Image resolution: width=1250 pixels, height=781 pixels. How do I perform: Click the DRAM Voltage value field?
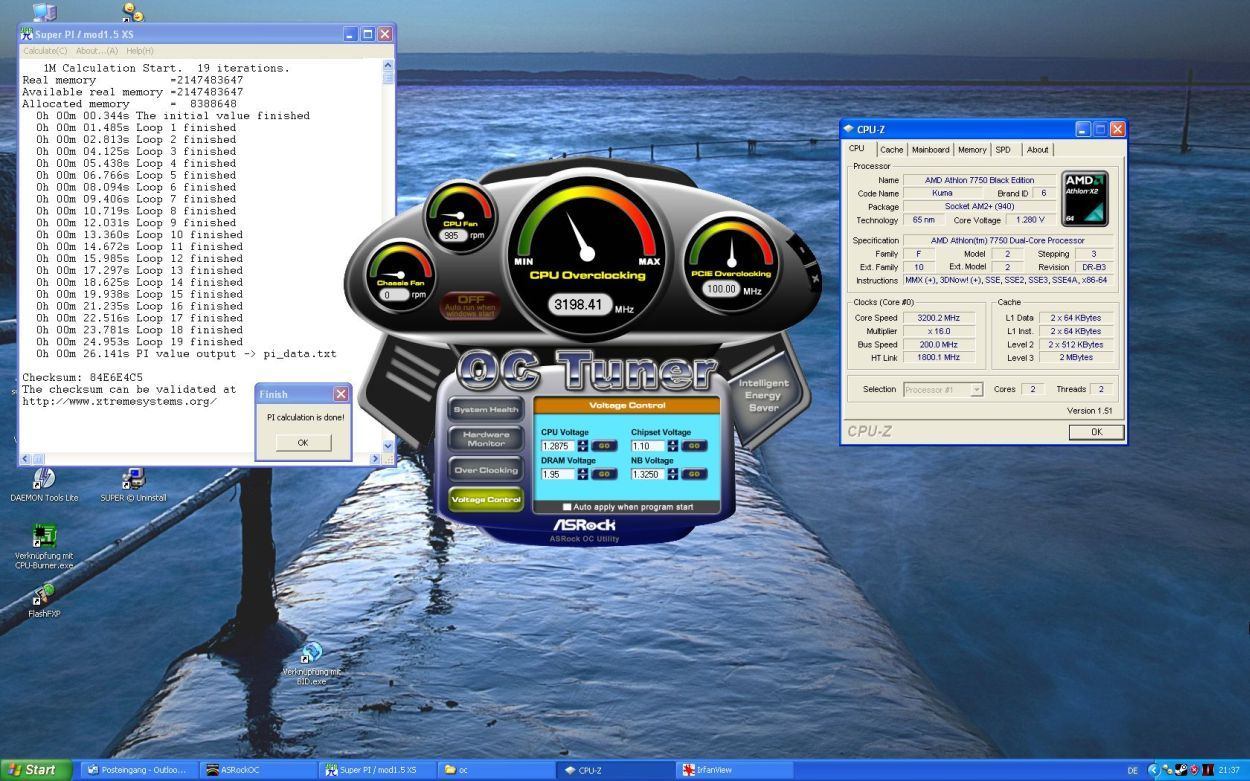coord(558,474)
